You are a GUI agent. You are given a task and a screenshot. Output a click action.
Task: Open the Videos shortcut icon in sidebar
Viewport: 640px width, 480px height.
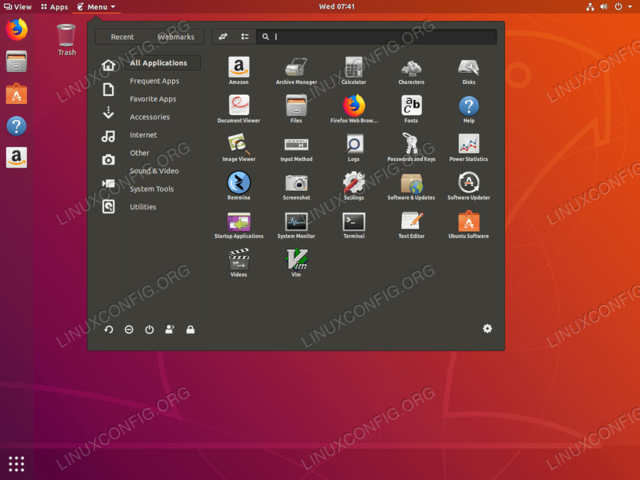109,183
